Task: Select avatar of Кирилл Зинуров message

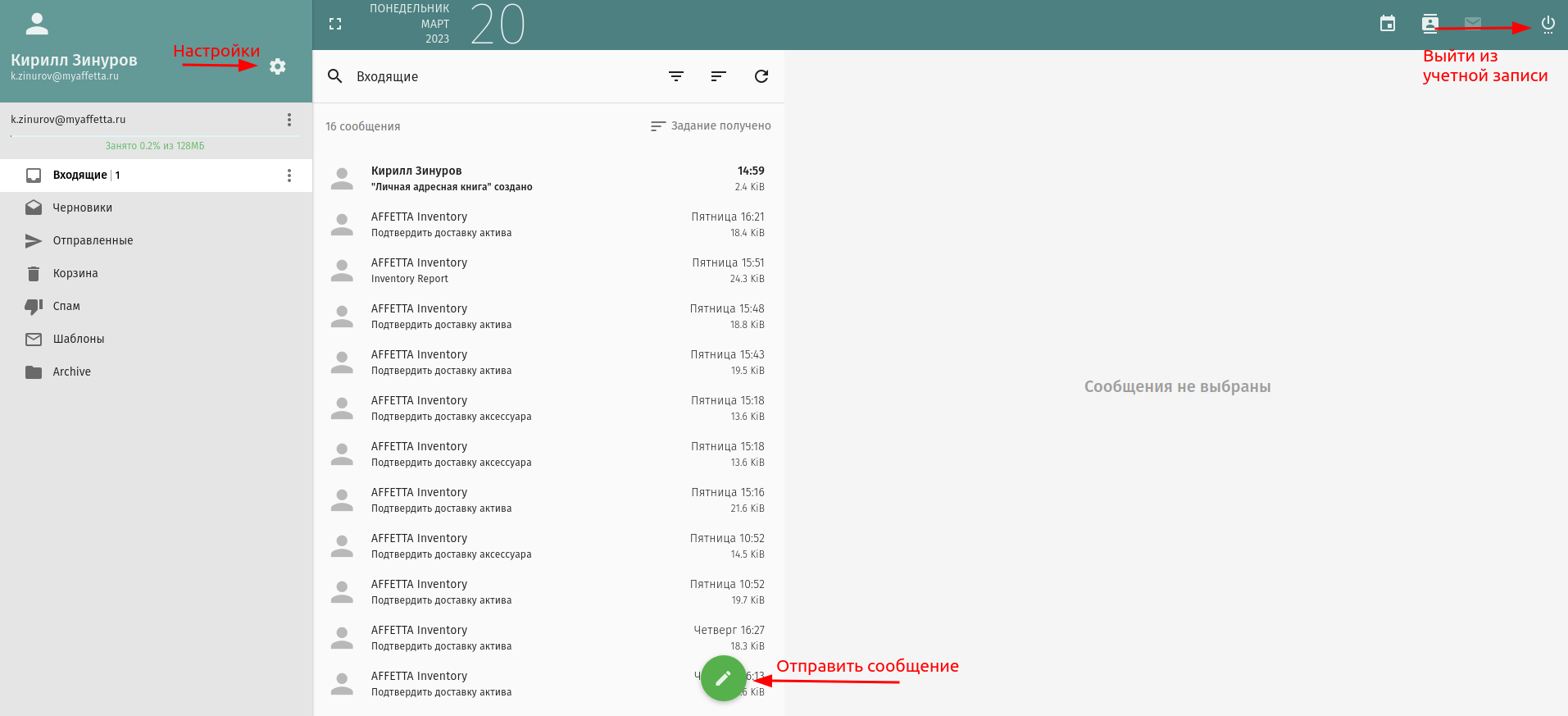Action: pos(342,179)
